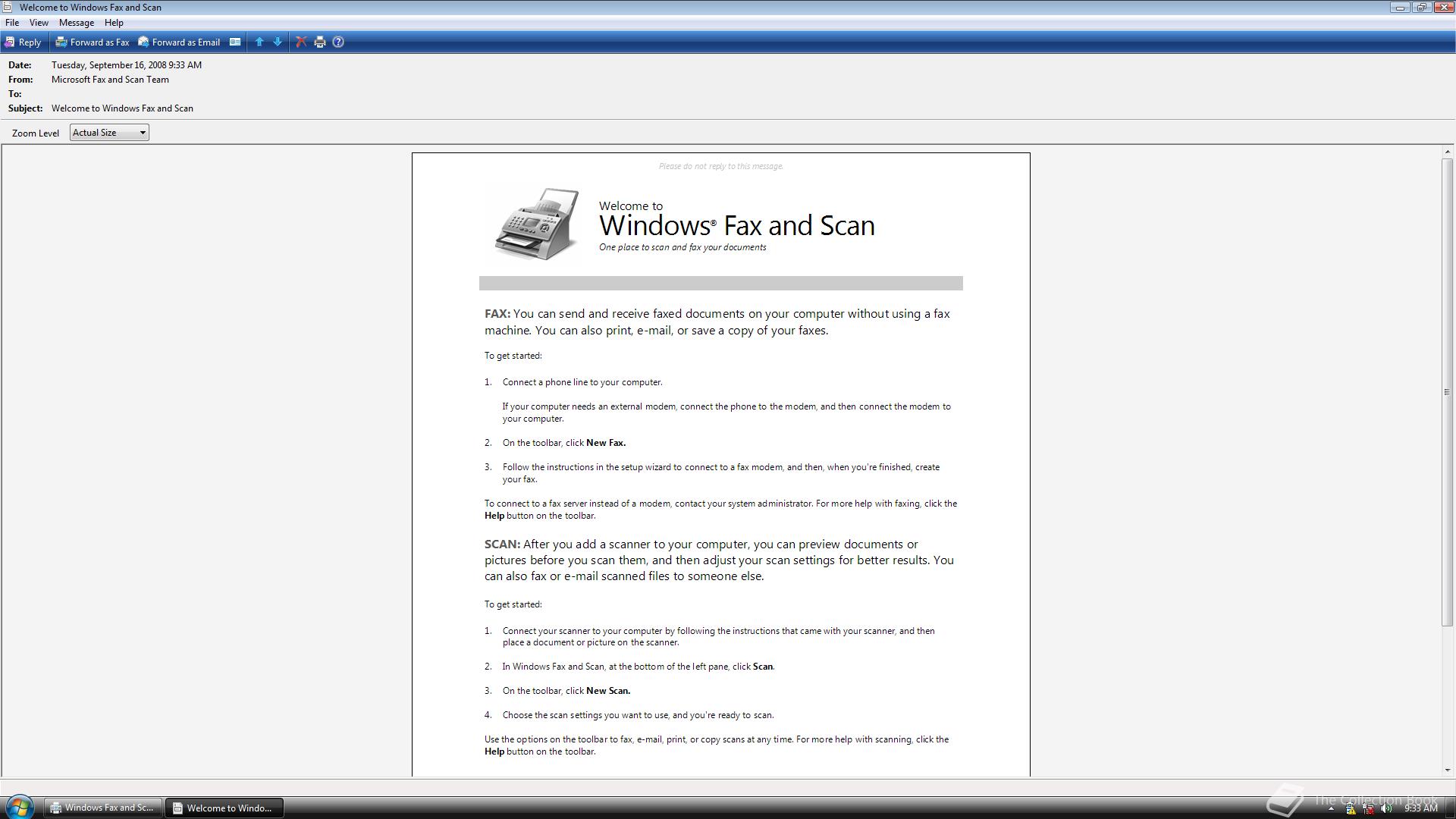Viewport: 1456px width, 819px height.
Task: Click the window system menu icon
Action: tap(8, 7)
